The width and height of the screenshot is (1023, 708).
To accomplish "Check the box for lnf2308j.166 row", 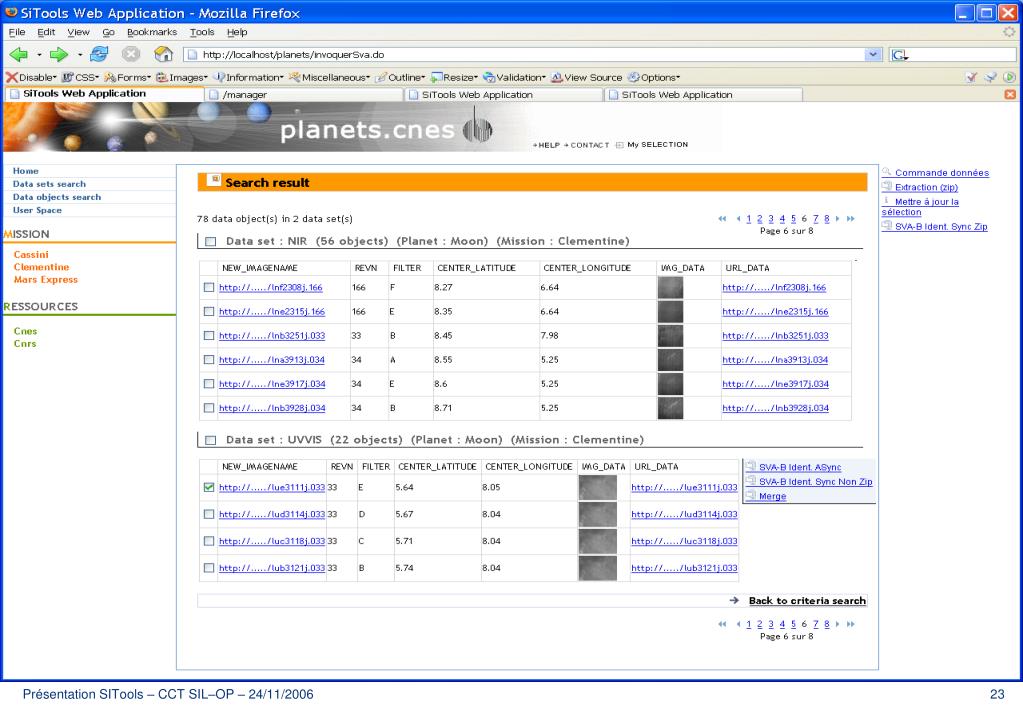I will [209, 287].
